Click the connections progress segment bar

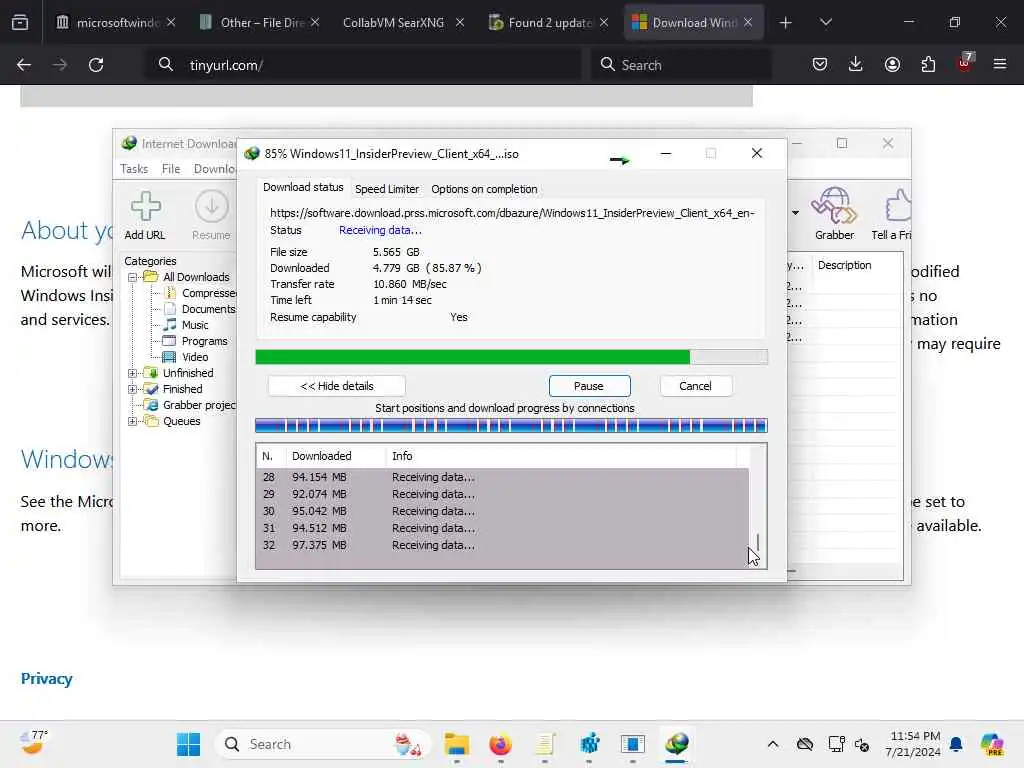[511, 426]
